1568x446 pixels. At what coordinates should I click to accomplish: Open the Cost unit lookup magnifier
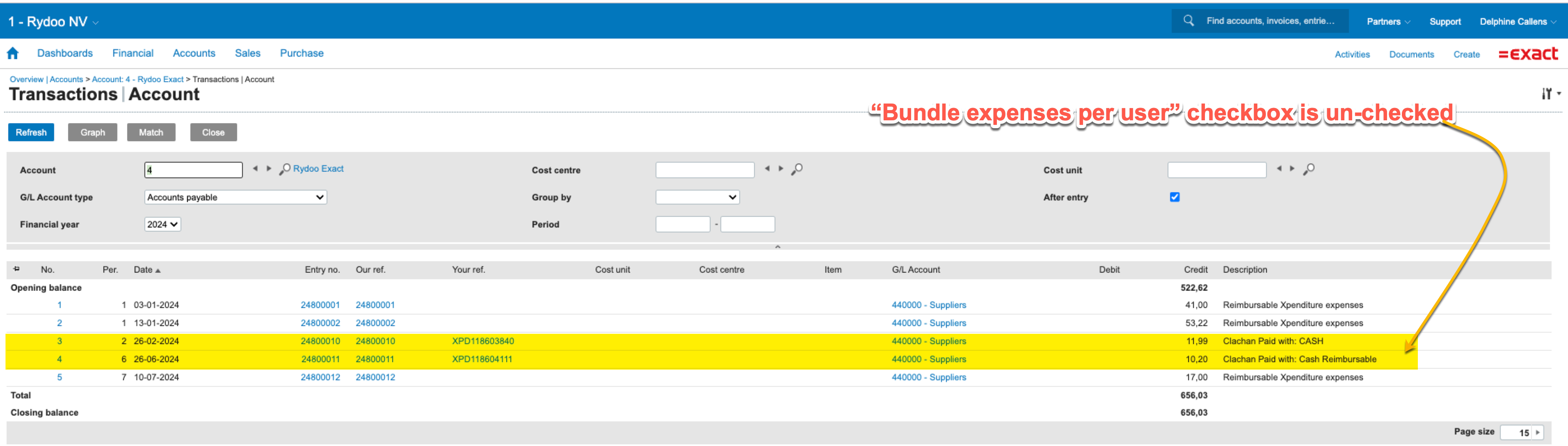[x=1308, y=169]
